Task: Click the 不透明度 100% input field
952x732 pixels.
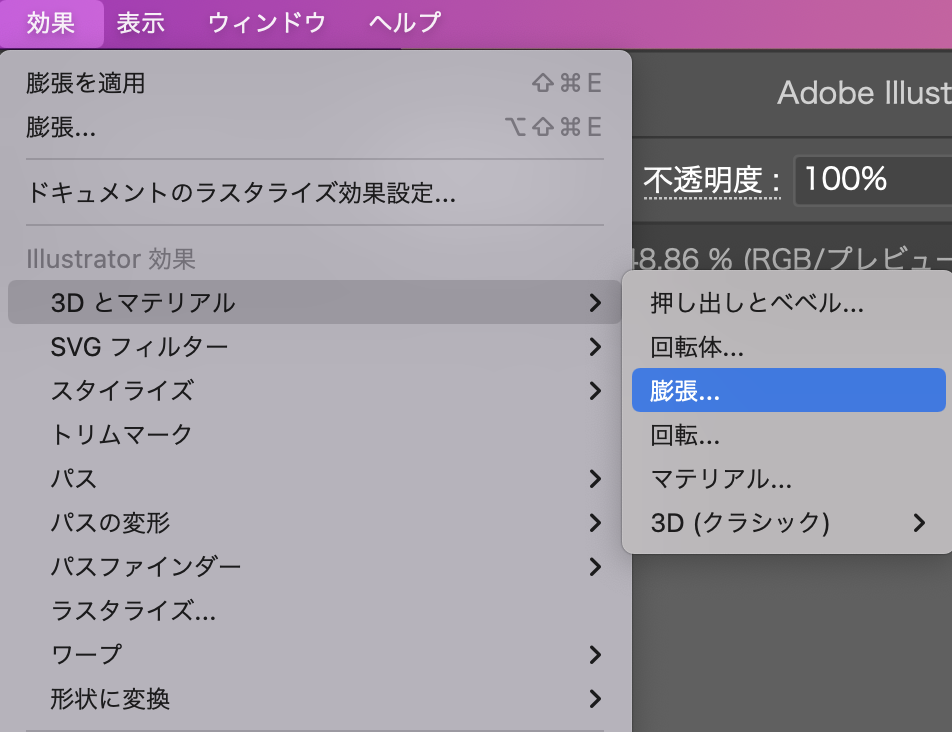Action: click(x=872, y=180)
